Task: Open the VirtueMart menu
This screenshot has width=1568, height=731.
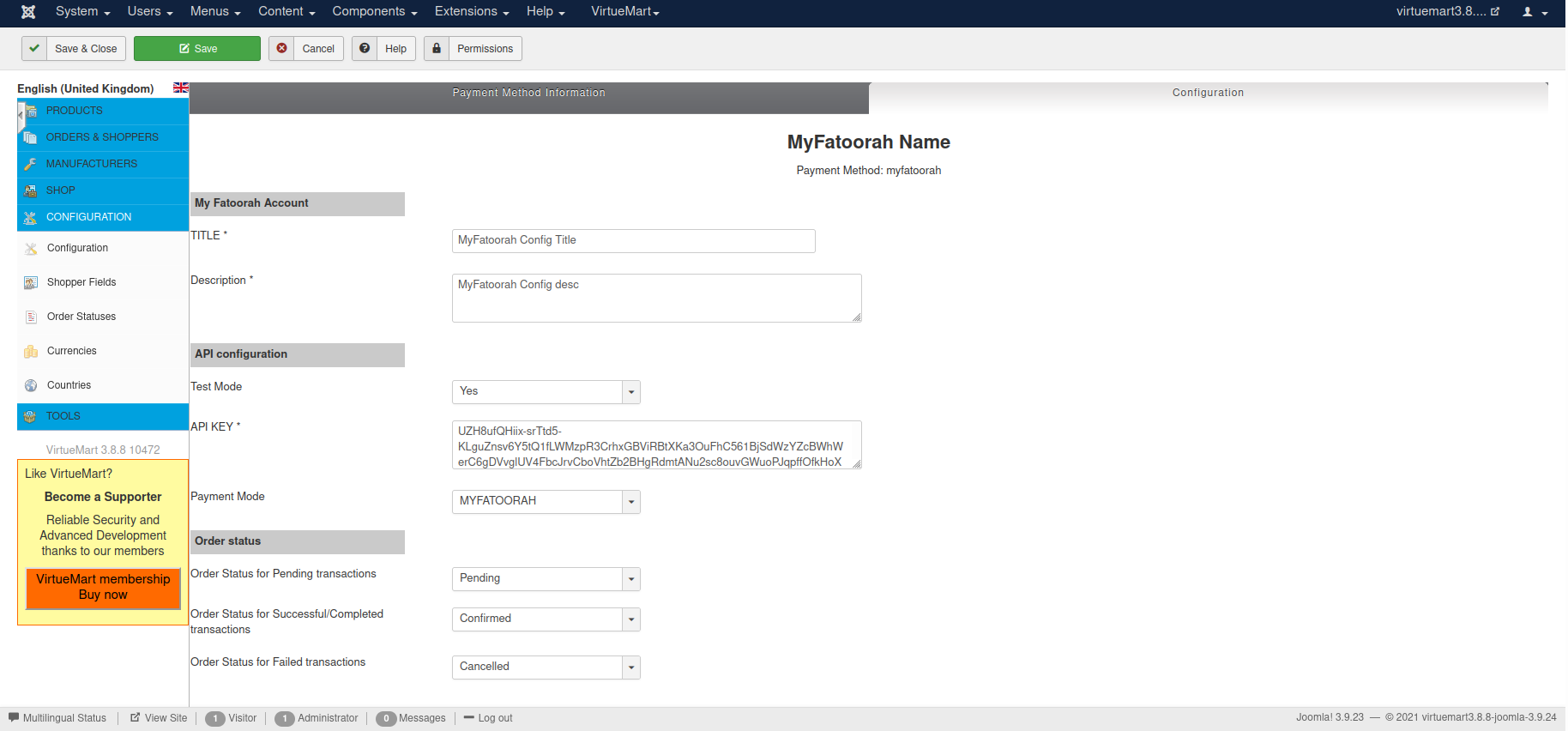Action: tap(624, 12)
